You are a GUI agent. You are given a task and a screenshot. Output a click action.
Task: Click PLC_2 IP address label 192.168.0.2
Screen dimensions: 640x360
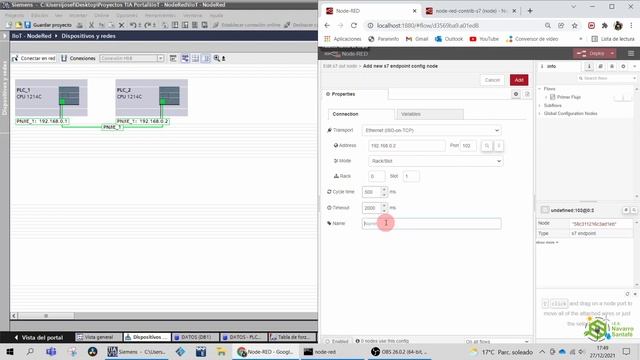(142, 121)
